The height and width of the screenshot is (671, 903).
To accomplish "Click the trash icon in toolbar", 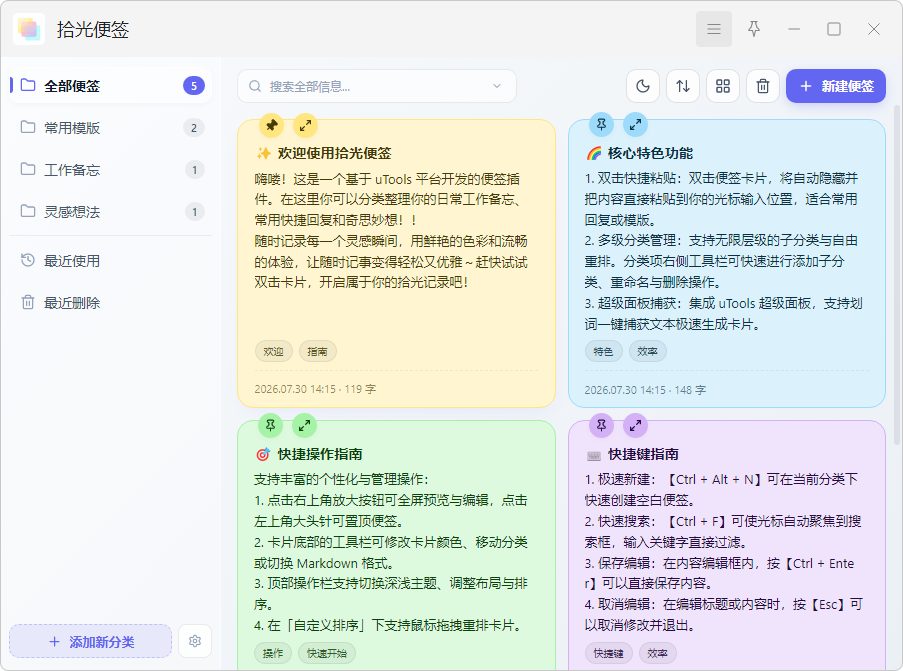I will [x=762, y=86].
